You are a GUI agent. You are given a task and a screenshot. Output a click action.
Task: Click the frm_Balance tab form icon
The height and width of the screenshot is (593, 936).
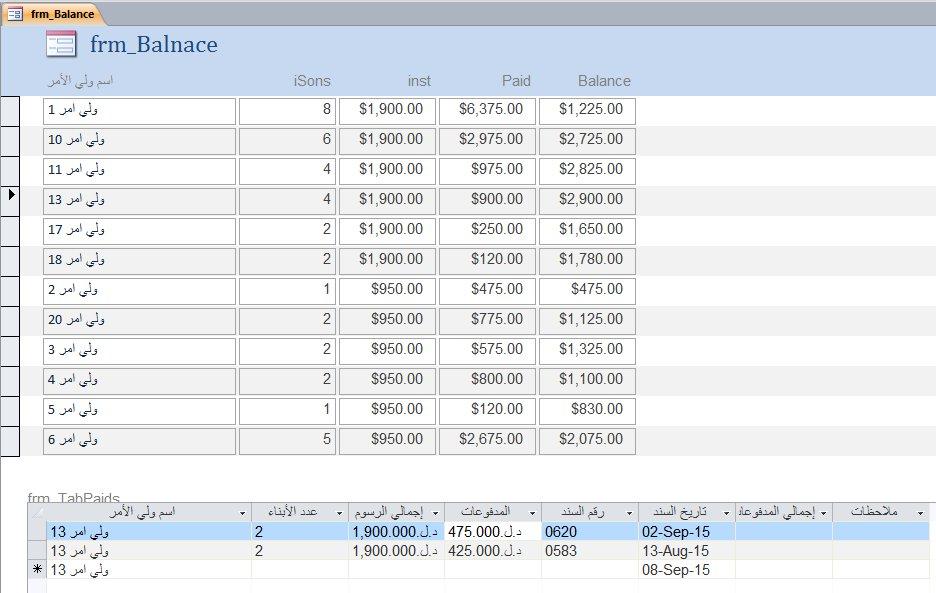(15, 13)
